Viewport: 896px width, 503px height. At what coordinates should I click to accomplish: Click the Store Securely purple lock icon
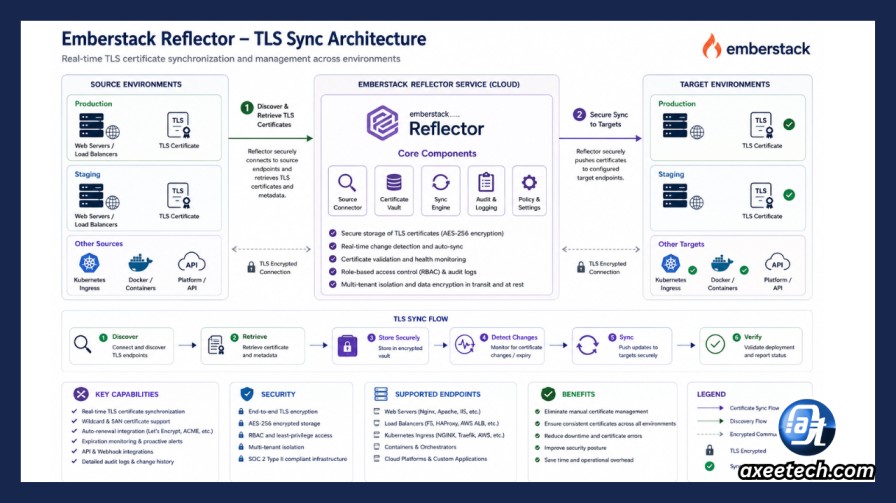point(347,346)
